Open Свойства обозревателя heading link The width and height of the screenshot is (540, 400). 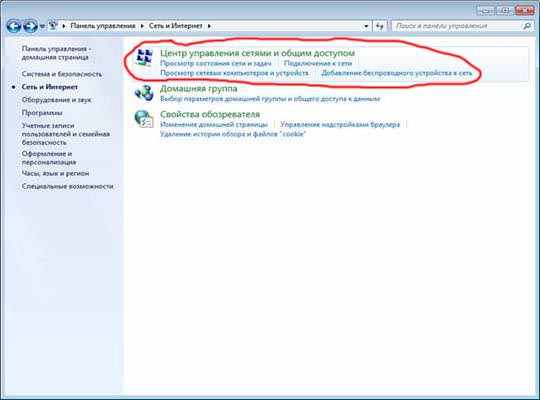click(210, 114)
